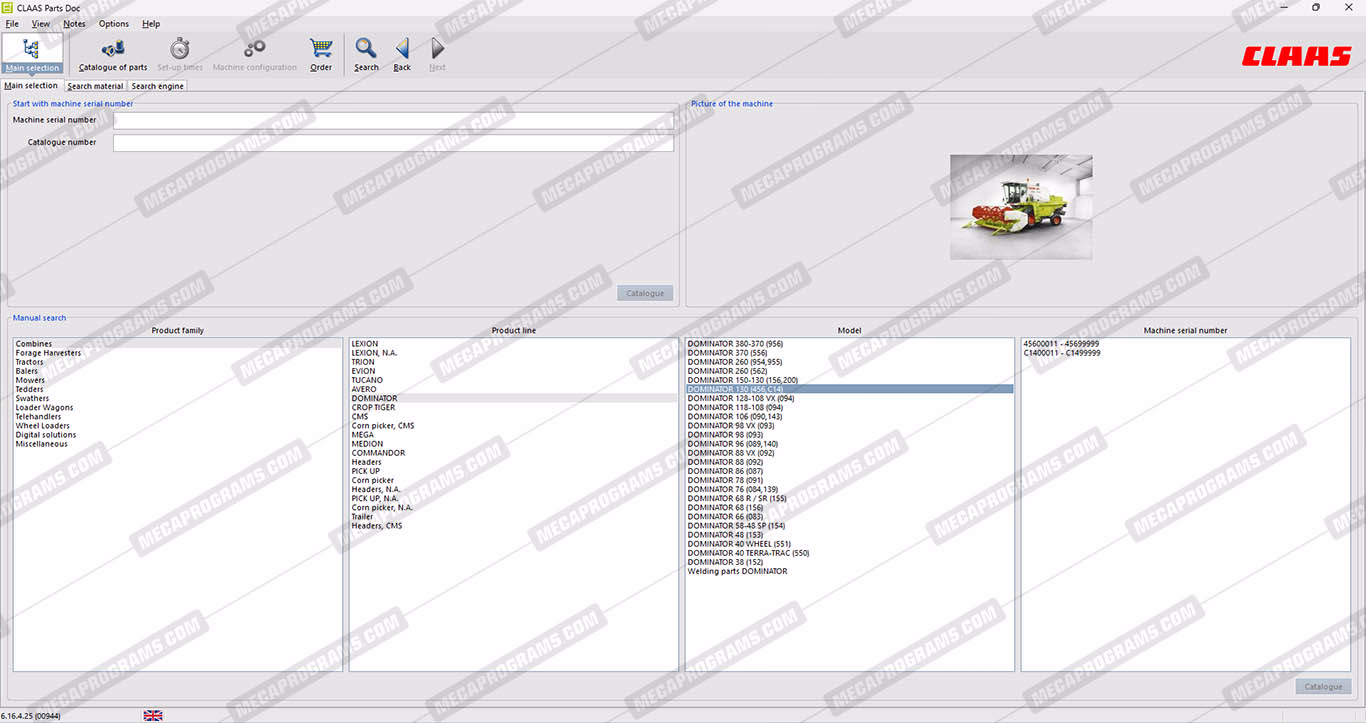Select Trailer product line
The width and height of the screenshot is (1366, 723).
pos(514,517)
